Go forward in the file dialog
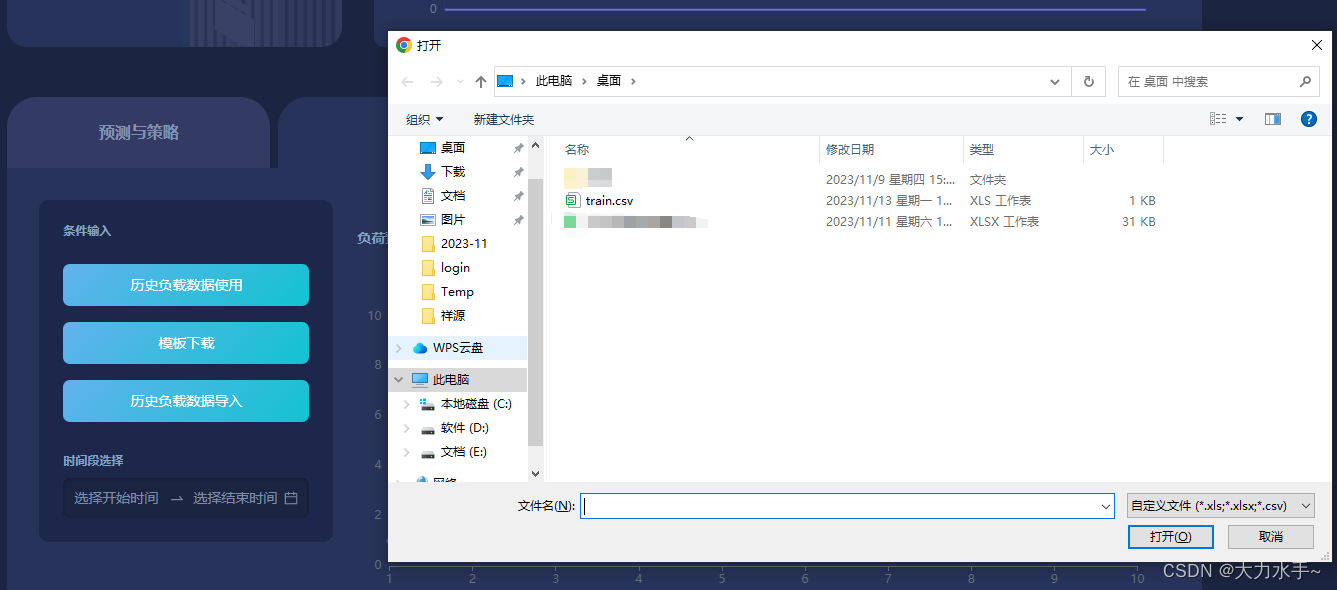 [437, 81]
